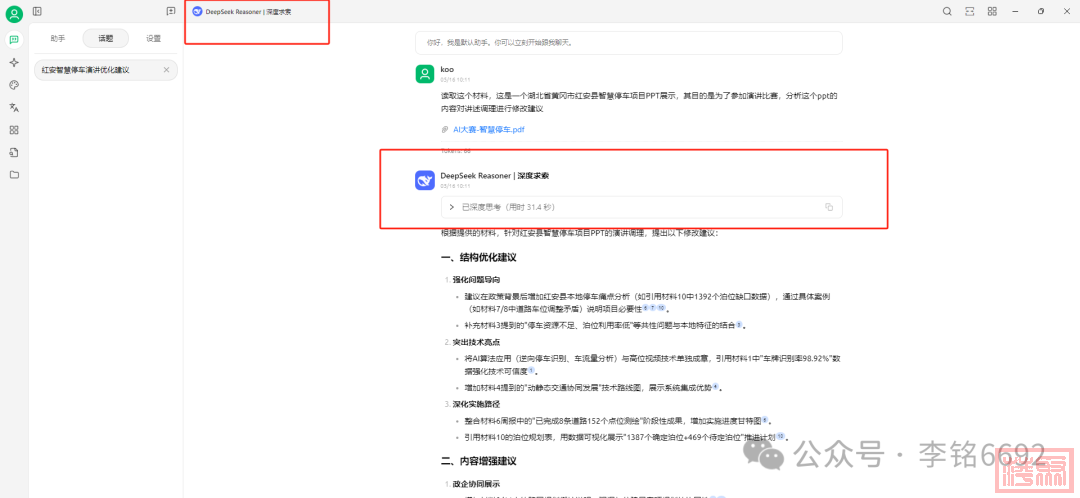Open the grid apps icon in top bar
Viewport: 1080px width, 498px height.
point(992,11)
